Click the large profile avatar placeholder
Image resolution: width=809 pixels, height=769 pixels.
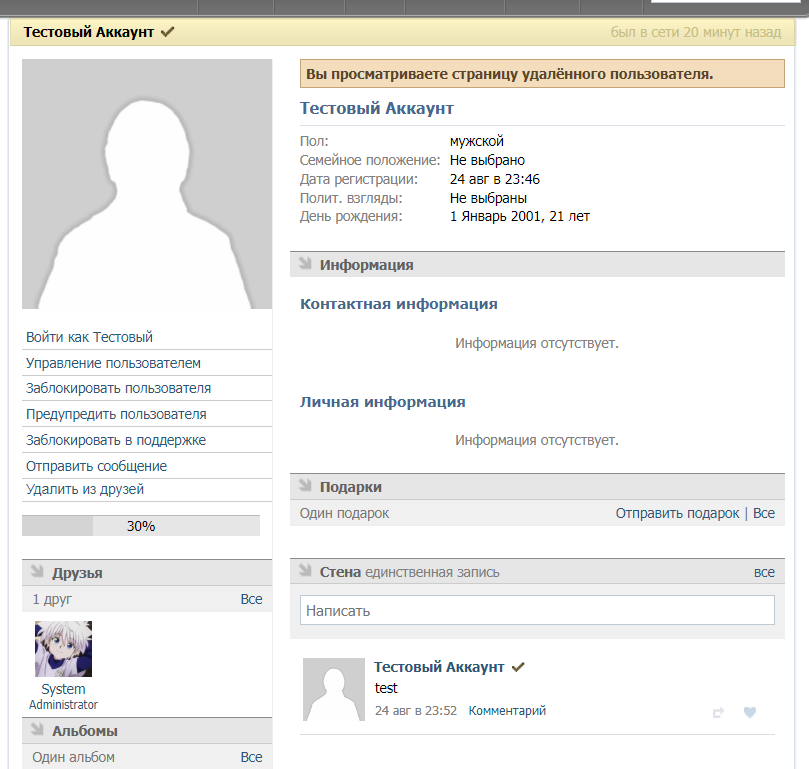(x=147, y=184)
